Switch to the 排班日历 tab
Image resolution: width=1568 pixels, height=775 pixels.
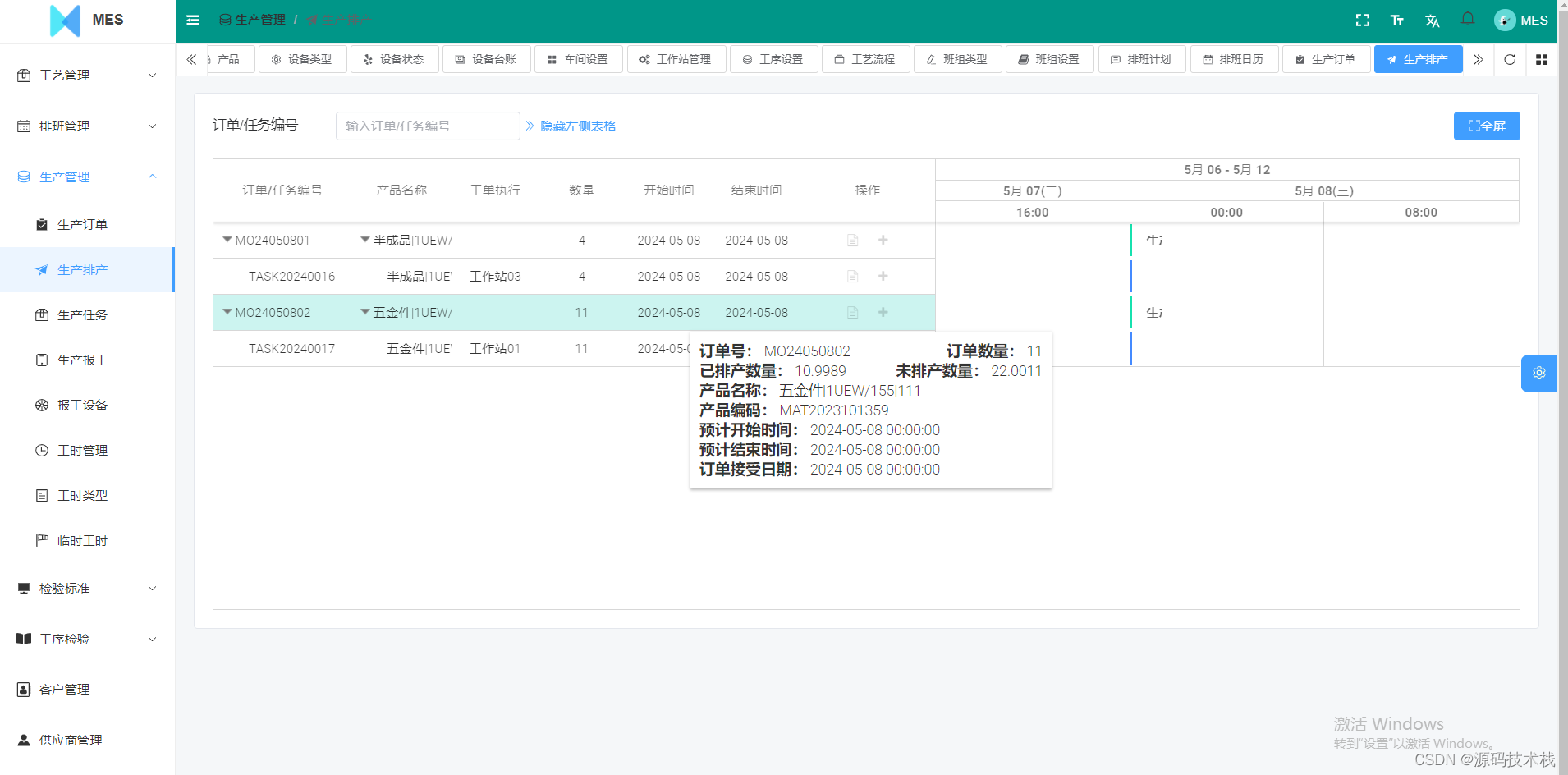(x=1234, y=59)
